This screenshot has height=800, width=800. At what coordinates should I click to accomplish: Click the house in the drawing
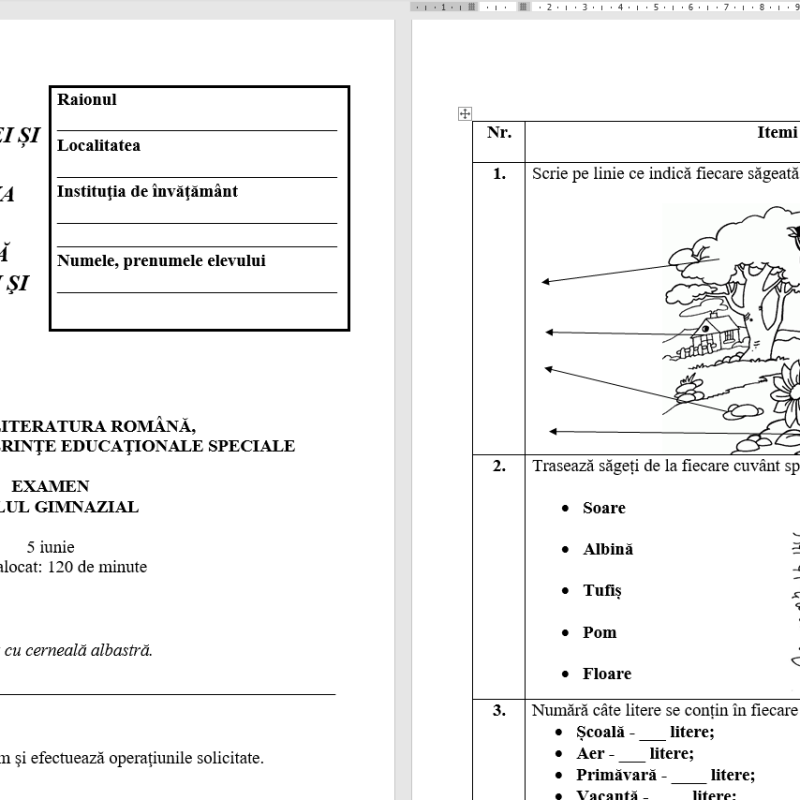point(716,338)
